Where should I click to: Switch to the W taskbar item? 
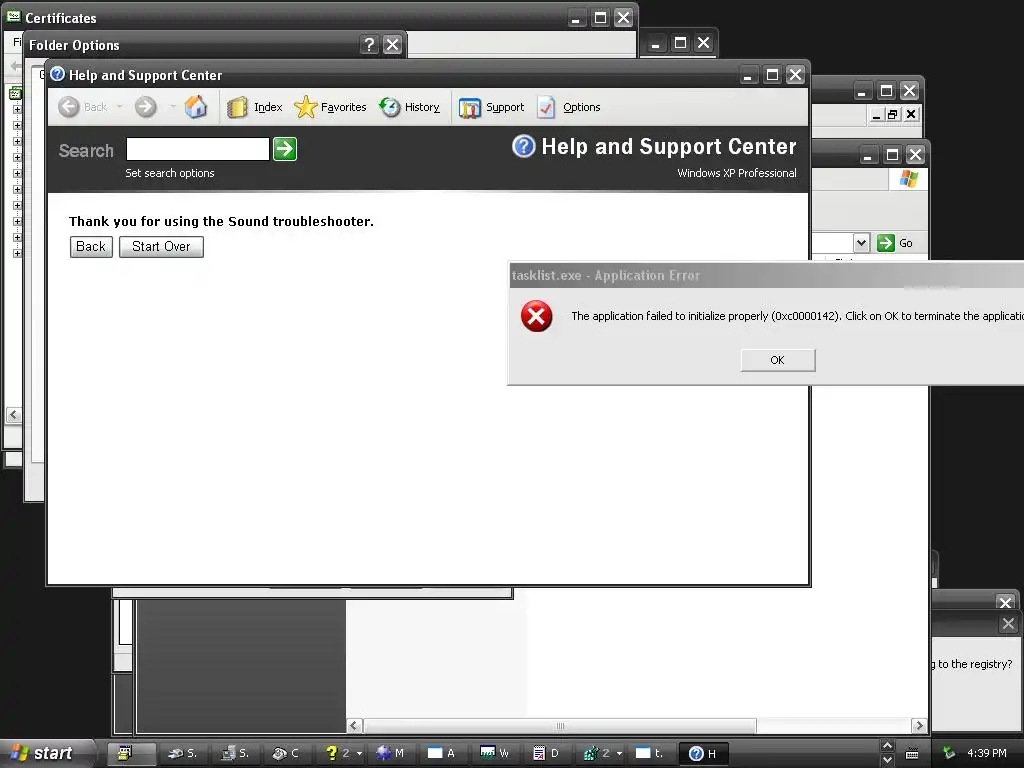pyautogui.click(x=494, y=754)
